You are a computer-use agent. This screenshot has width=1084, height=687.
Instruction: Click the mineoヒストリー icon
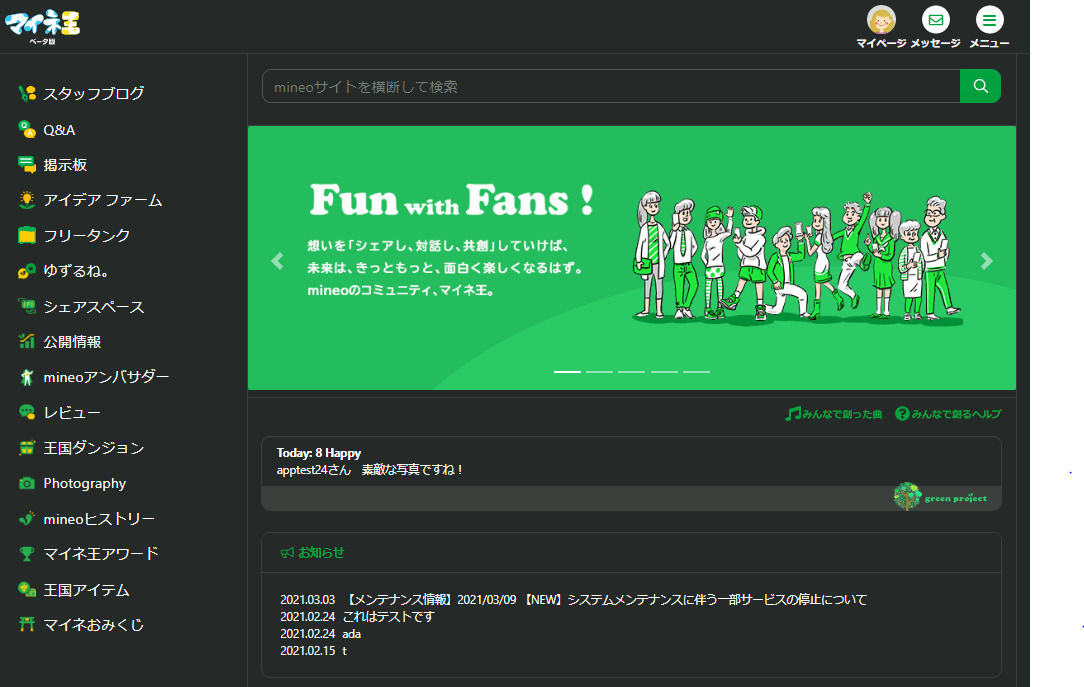27,518
